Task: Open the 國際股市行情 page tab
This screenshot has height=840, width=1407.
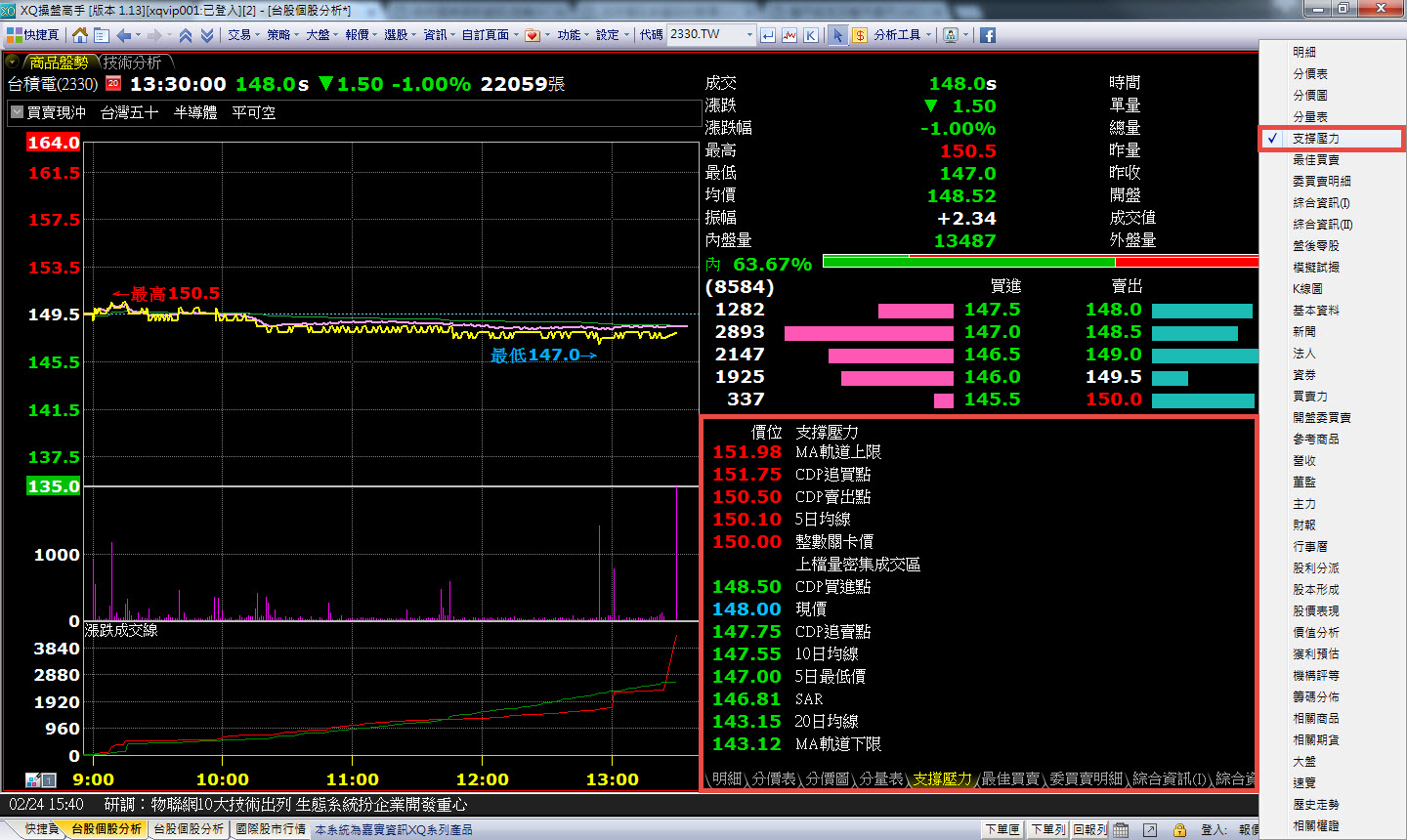Action: click(271, 829)
